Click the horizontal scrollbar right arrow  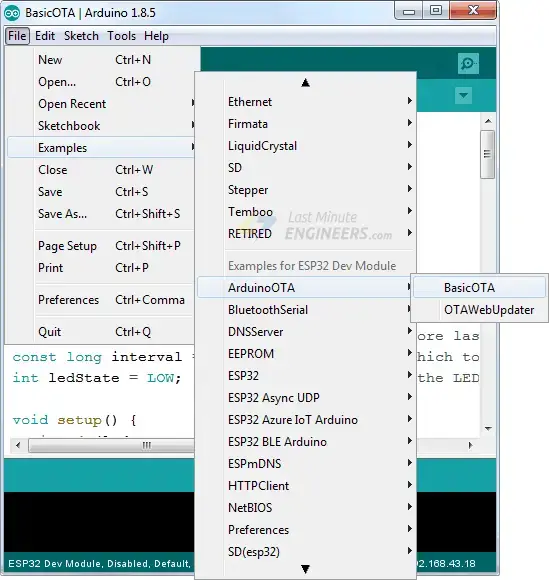tap(470, 445)
